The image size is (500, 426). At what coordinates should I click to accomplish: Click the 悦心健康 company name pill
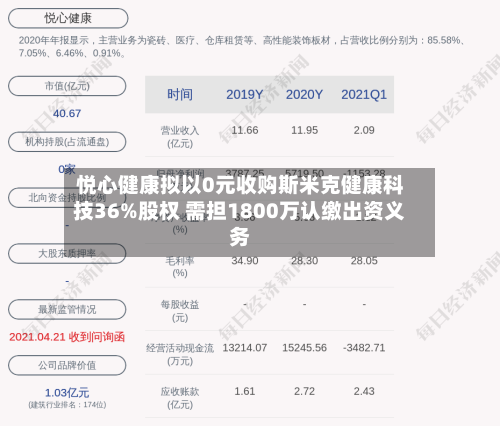(68, 18)
